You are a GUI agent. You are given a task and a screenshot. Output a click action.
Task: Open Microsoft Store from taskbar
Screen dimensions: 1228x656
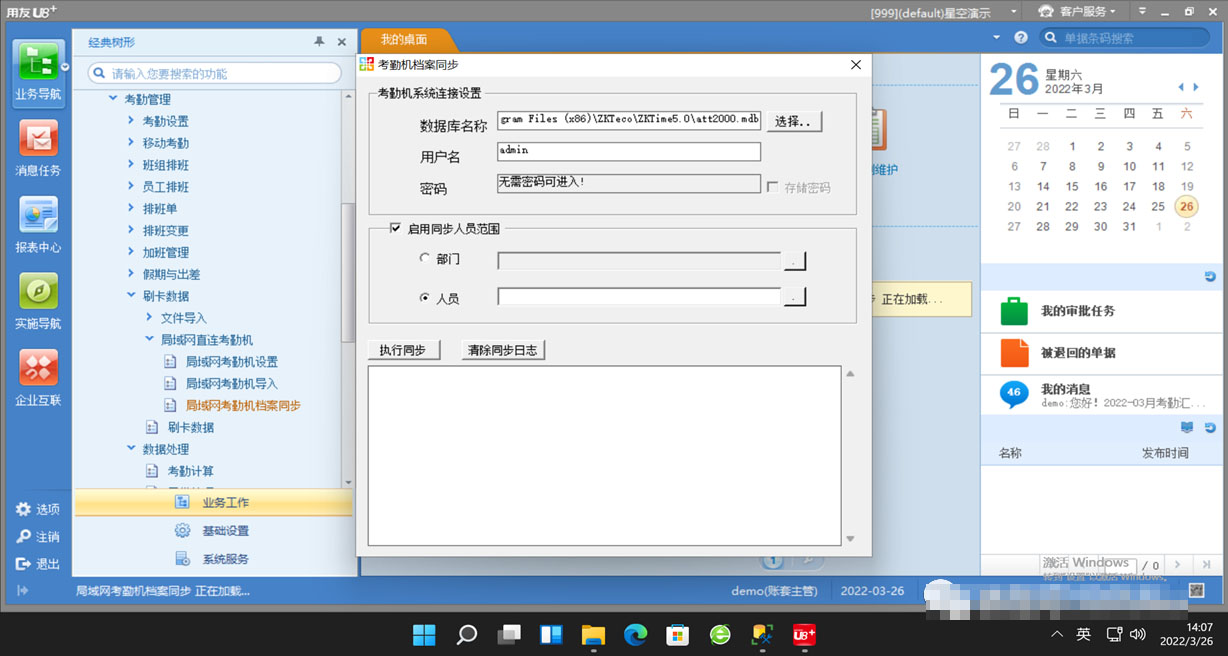(x=678, y=634)
